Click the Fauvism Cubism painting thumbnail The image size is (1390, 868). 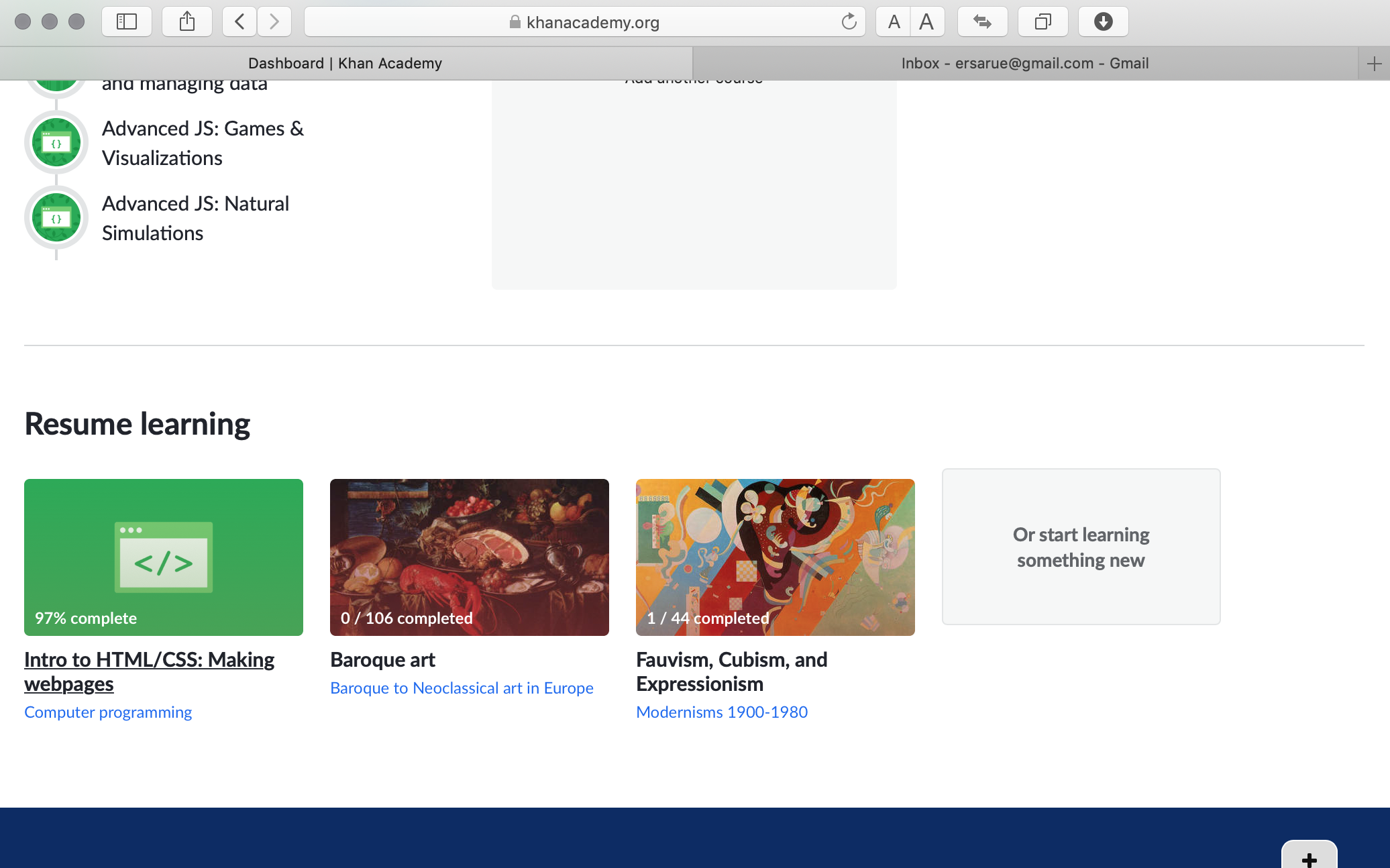pos(776,557)
